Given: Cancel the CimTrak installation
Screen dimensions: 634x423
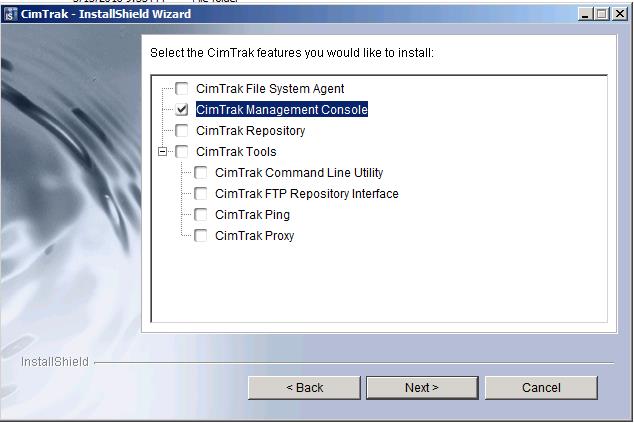Looking at the screenshot, I should tap(541, 388).
